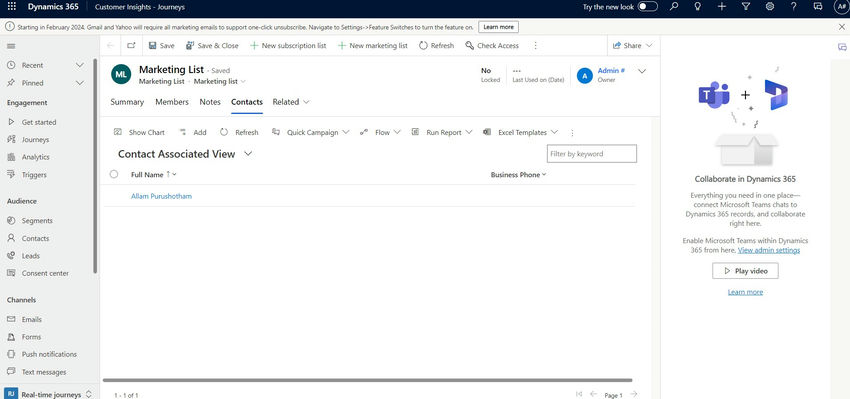Switch to the Notes tab
Screen dimensions: 850x399
pyautogui.click(x=210, y=102)
